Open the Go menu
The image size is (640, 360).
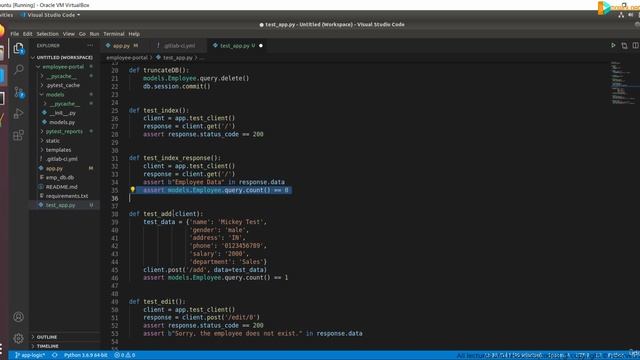click(82, 34)
